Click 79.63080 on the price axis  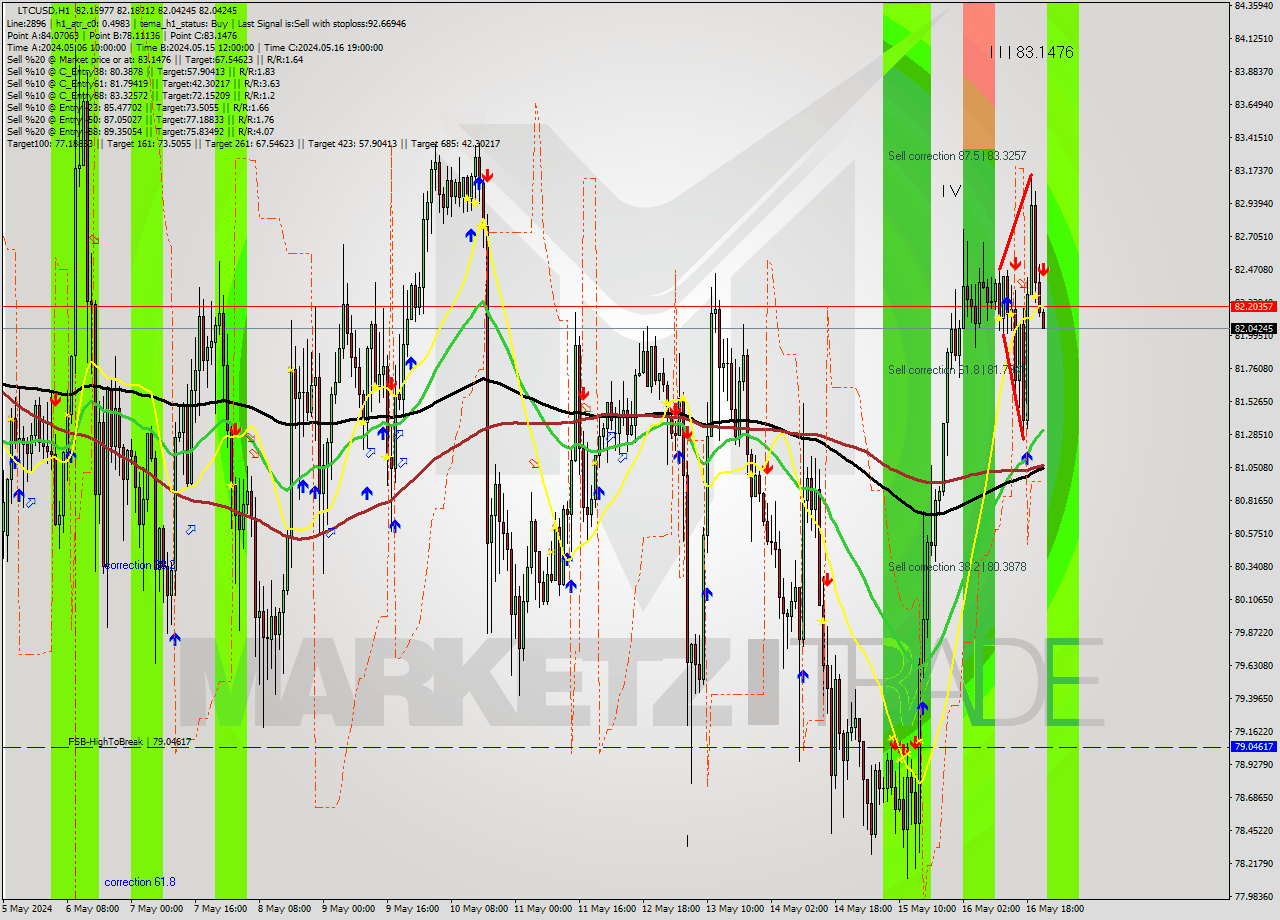[1254, 666]
